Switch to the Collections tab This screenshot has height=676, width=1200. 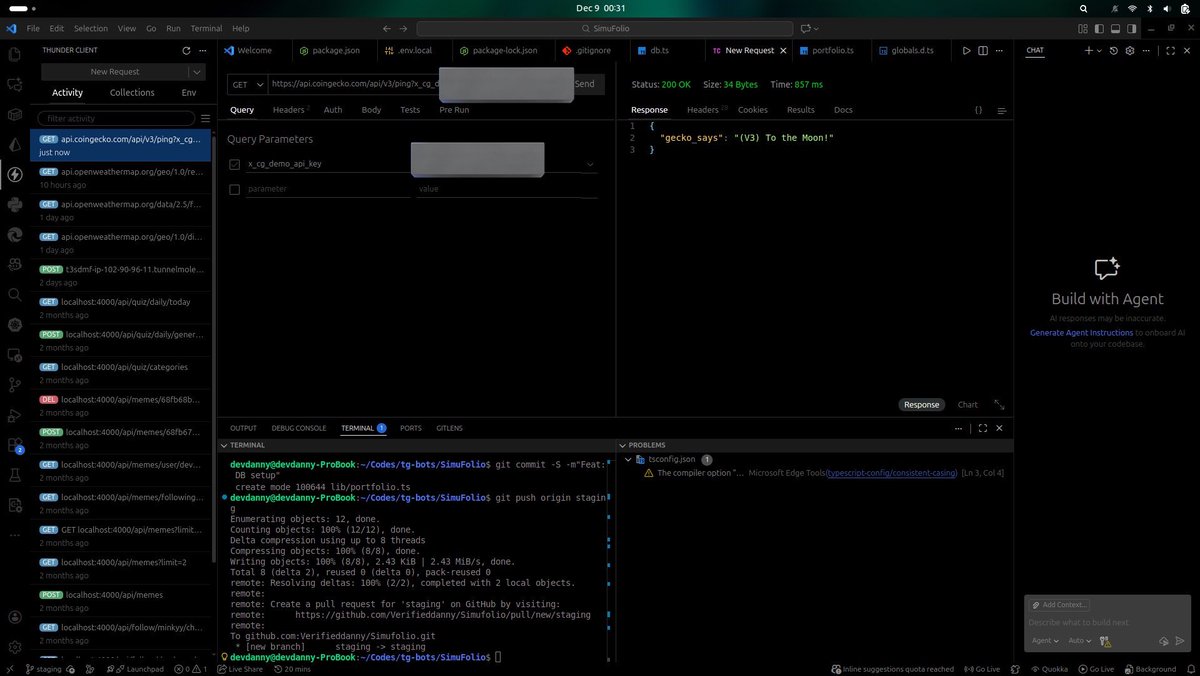tap(132, 93)
